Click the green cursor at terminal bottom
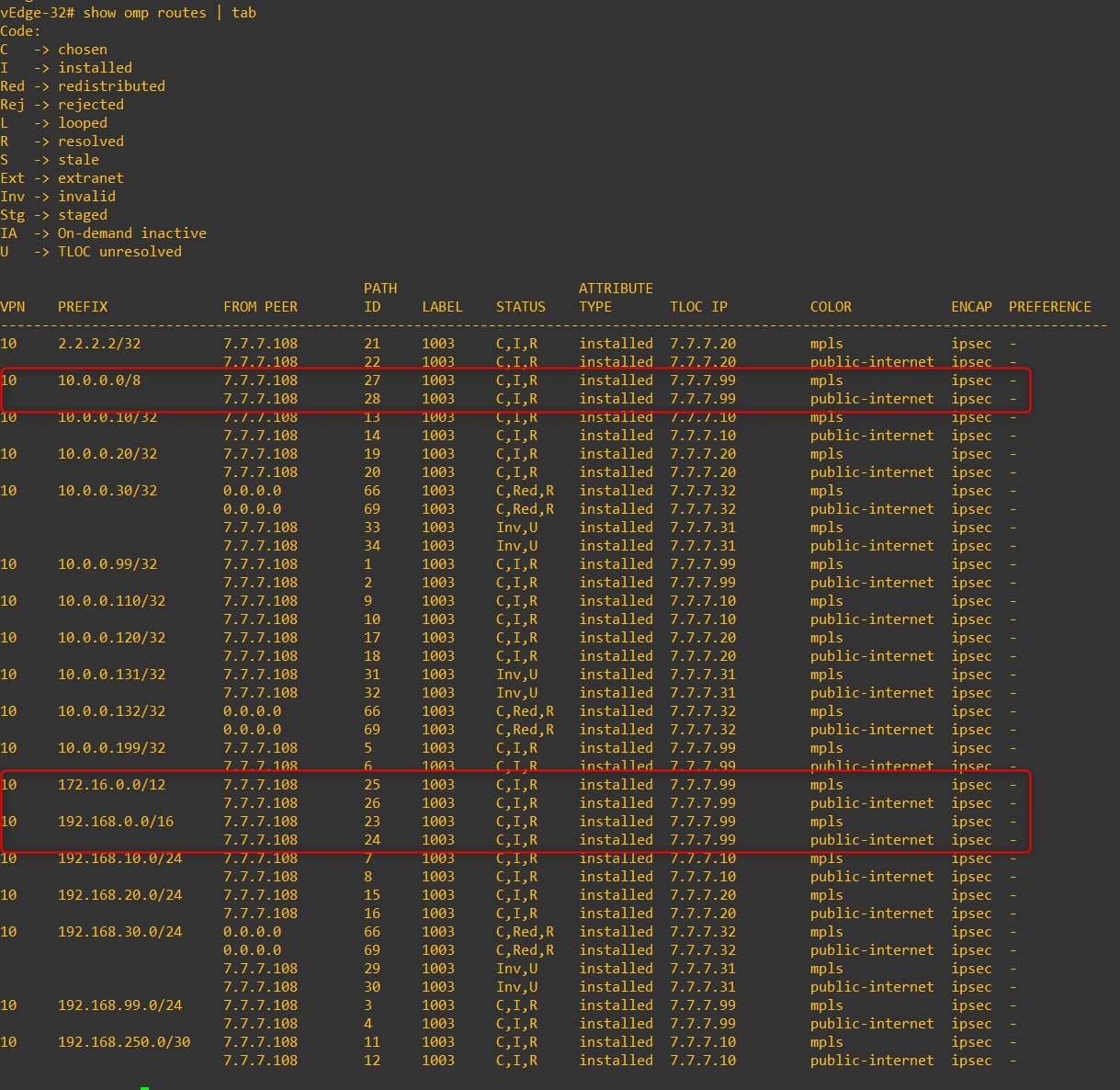 [x=144, y=1087]
